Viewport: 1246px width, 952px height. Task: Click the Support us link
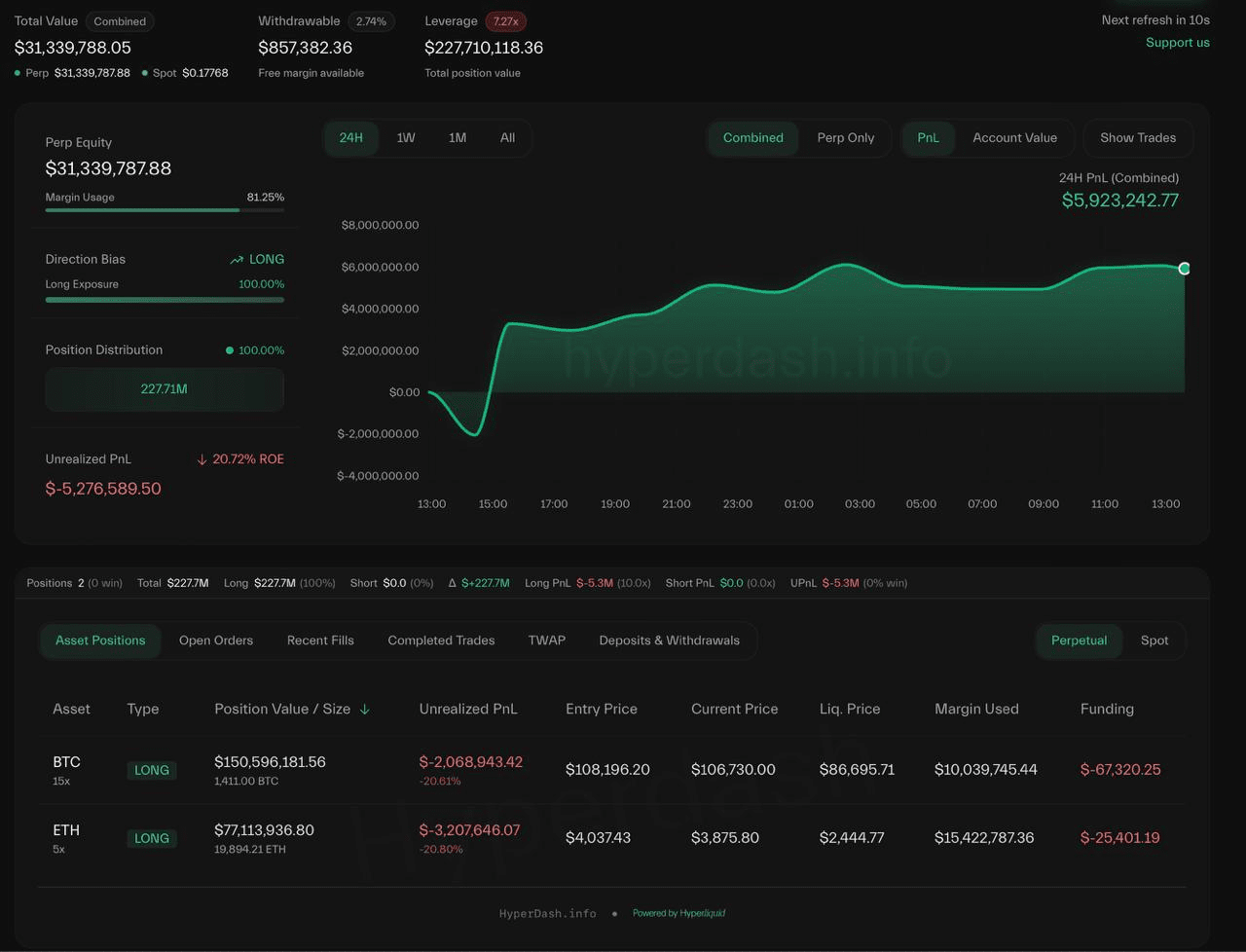click(1177, 43)
